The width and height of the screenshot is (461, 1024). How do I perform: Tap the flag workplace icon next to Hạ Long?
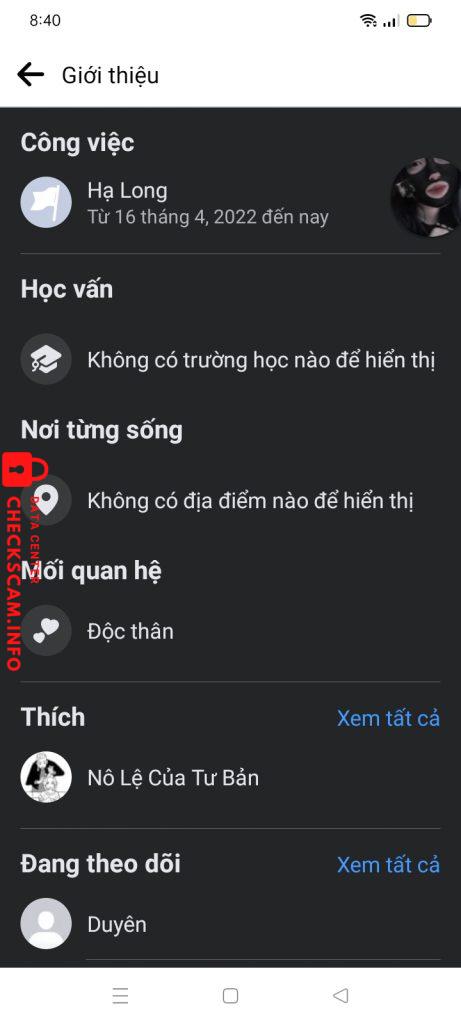pos(46,202)
